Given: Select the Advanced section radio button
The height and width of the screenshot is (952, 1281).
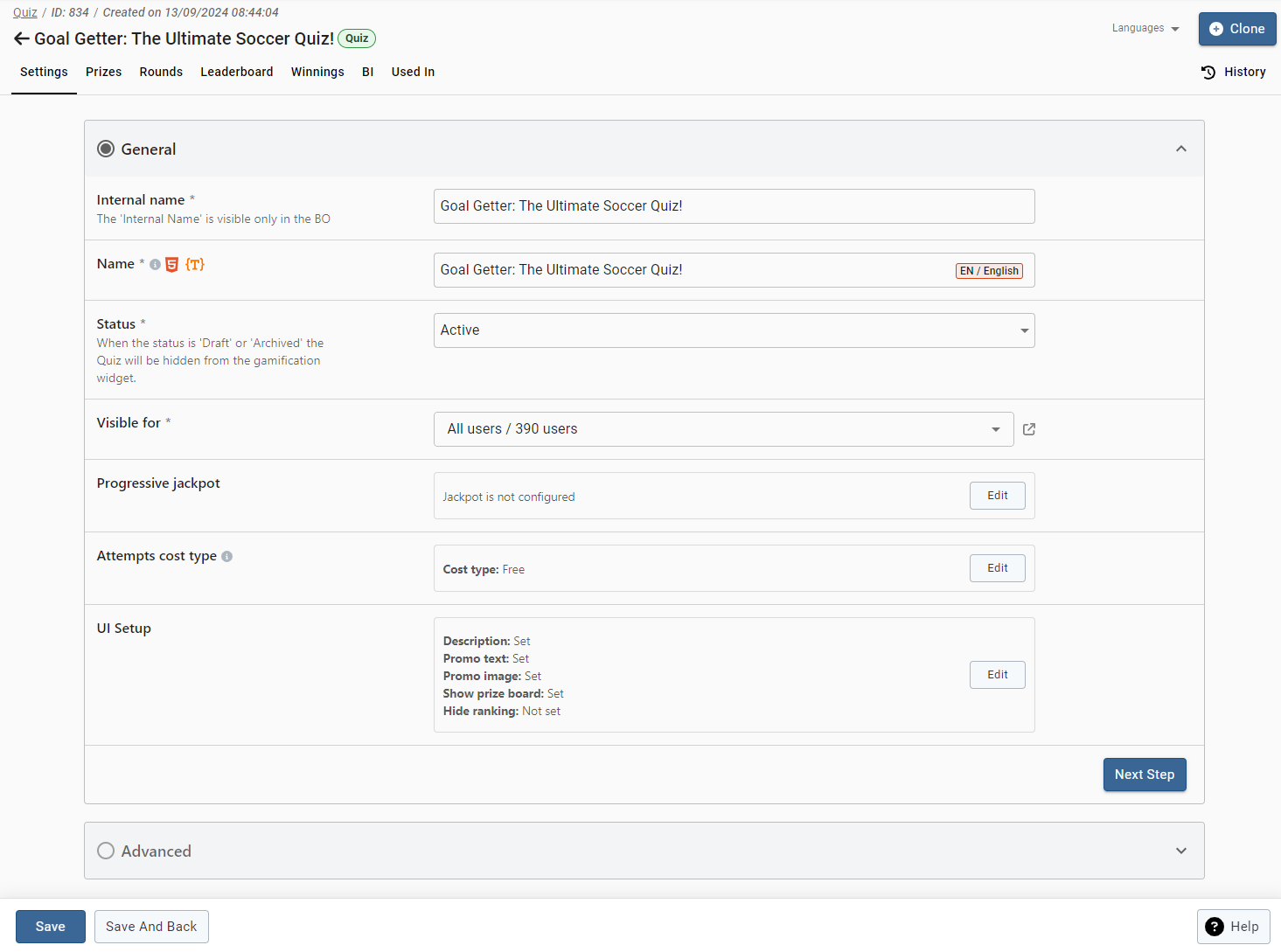Looking at the screenshot, I should click(x=106, y=851).
